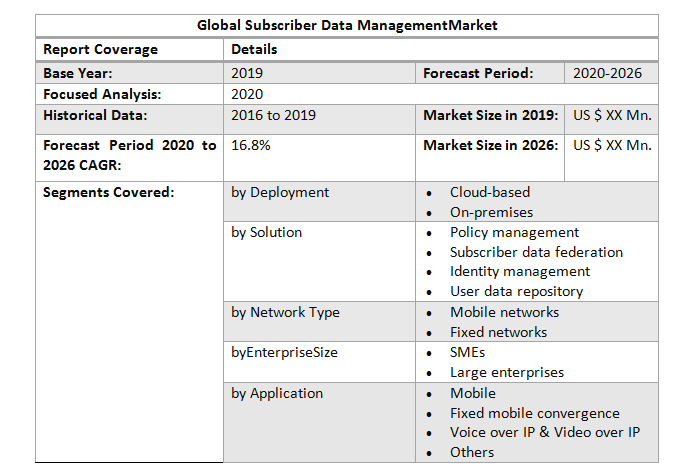Select the Subscriber data federation entry
The width and height of the screenshot is (679, 476).
[536, 252]
